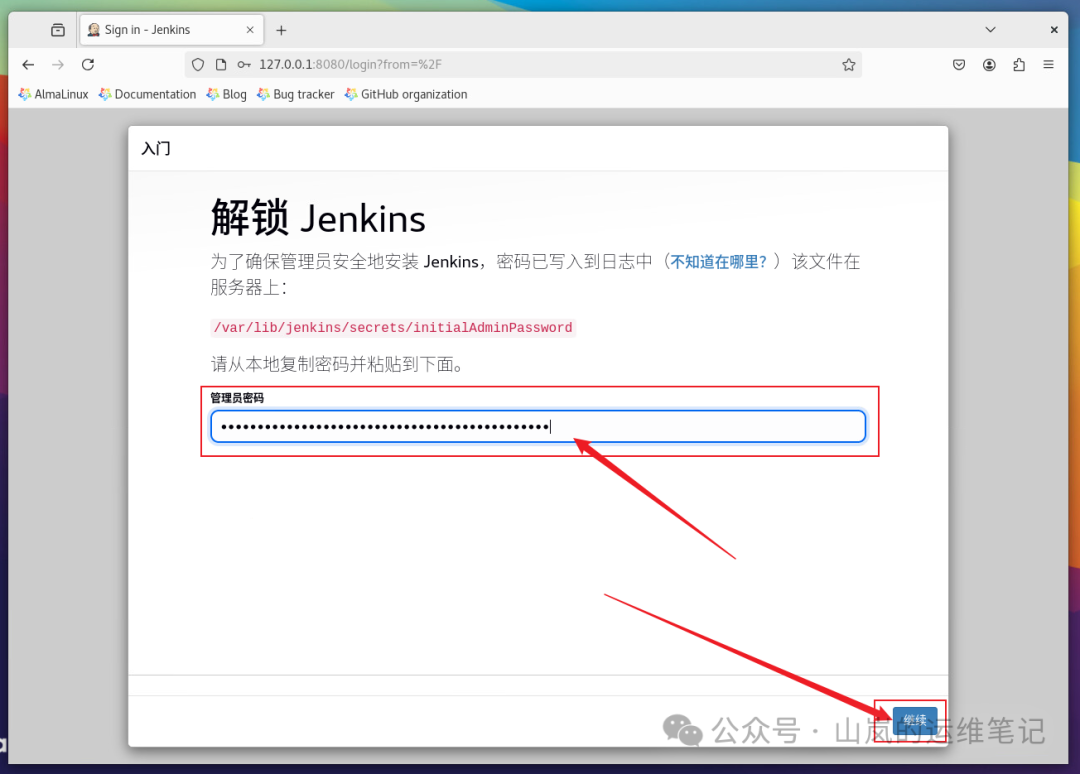Click the Firefox account profile icon
Viewport: 1080px width, 774px height.
tap(989, 64)
